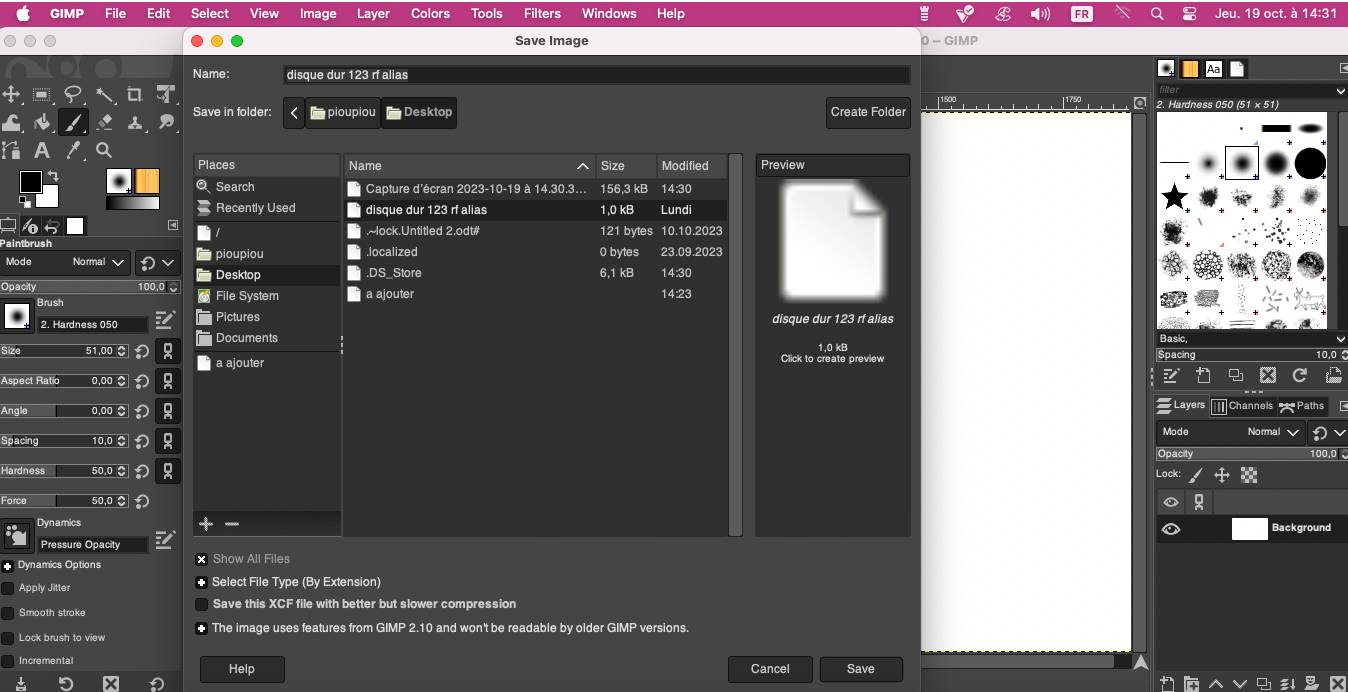Click the Help button in dialog
The width and height of the screenshot is (1348, 692).
(242, 669)
